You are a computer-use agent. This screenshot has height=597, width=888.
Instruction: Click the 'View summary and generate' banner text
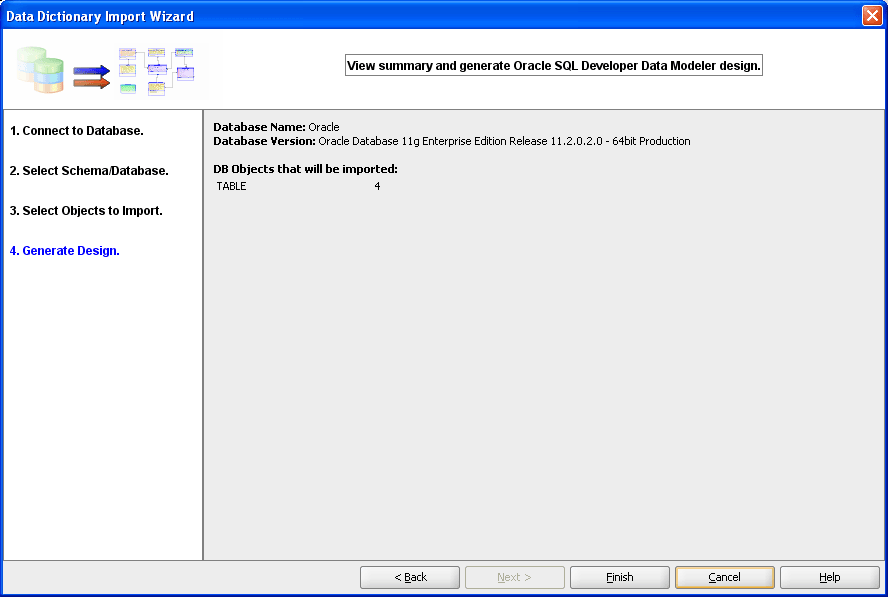(x=553, y=66)
